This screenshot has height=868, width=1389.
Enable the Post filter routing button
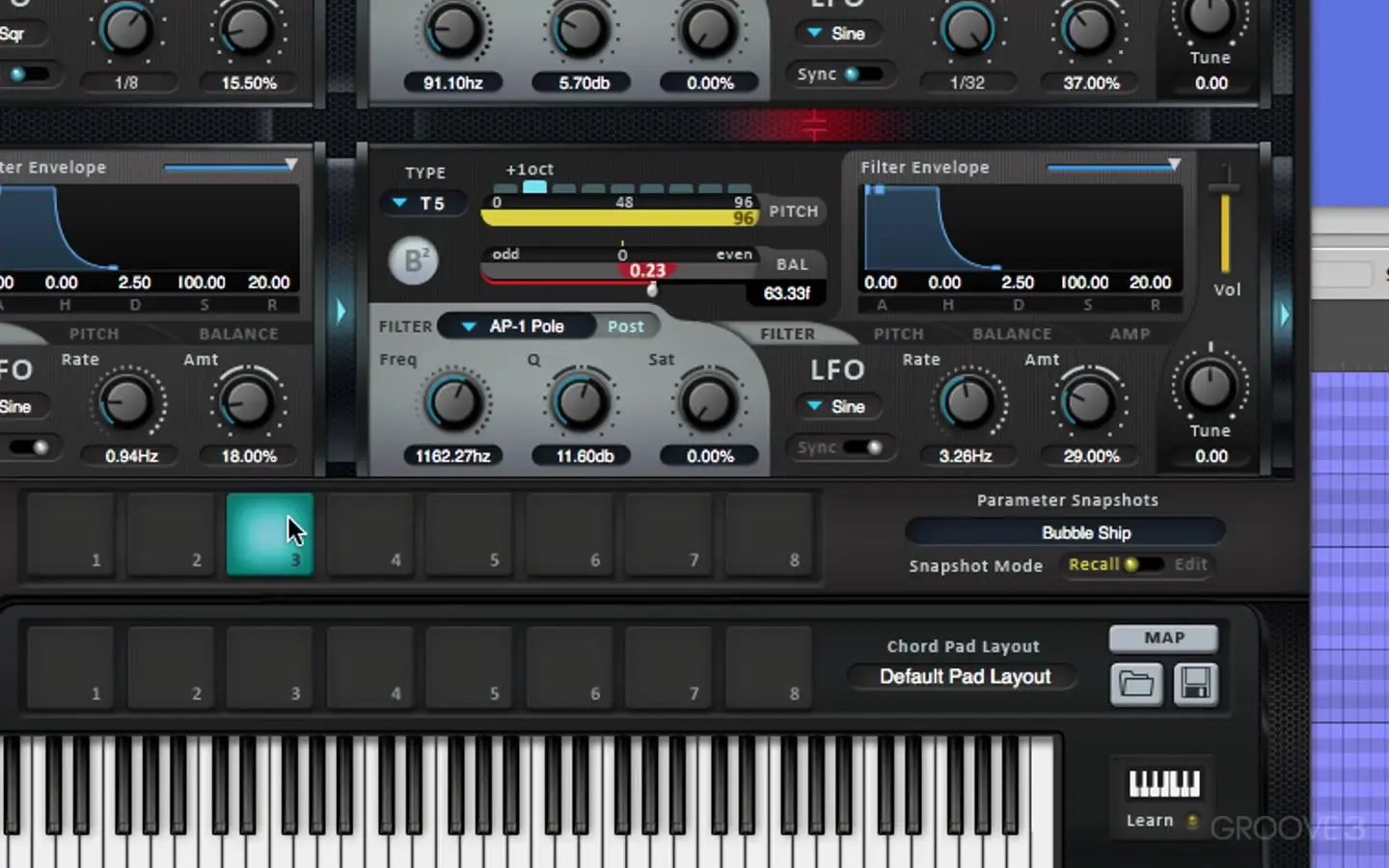pyautogui.click(x=625, y=326)
